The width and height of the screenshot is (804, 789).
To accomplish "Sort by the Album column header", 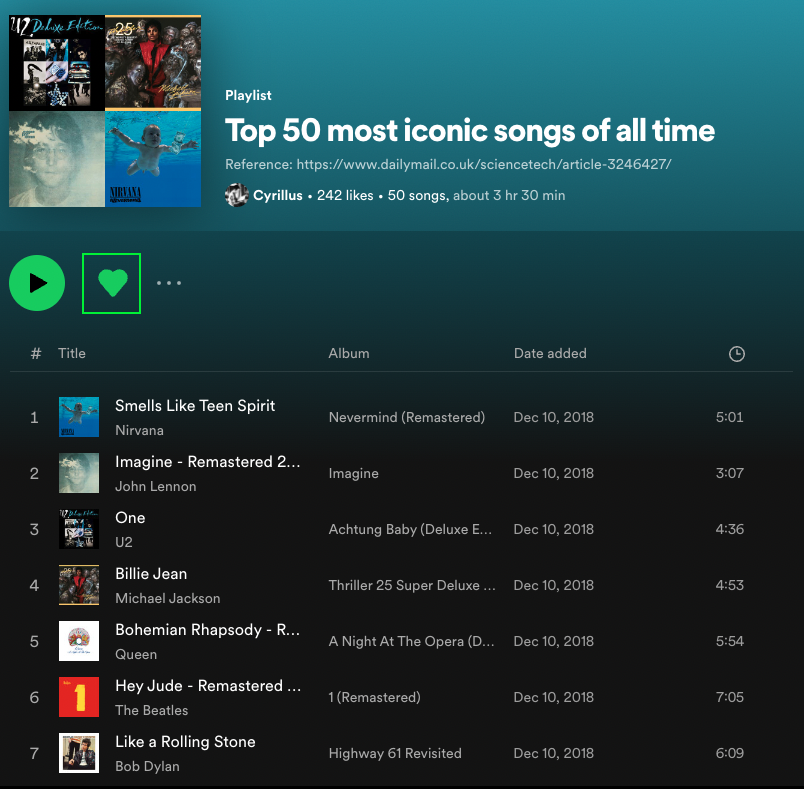I will (x=349, y=353).
